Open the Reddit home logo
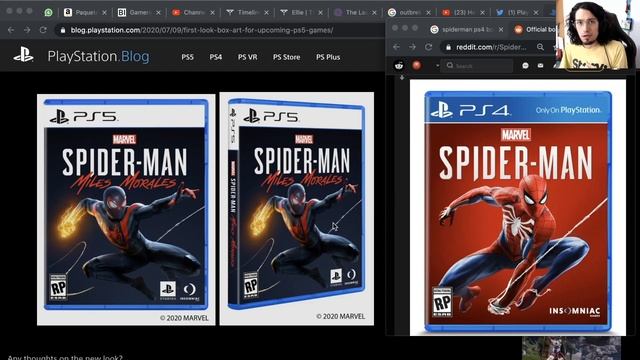 (399, 65)
